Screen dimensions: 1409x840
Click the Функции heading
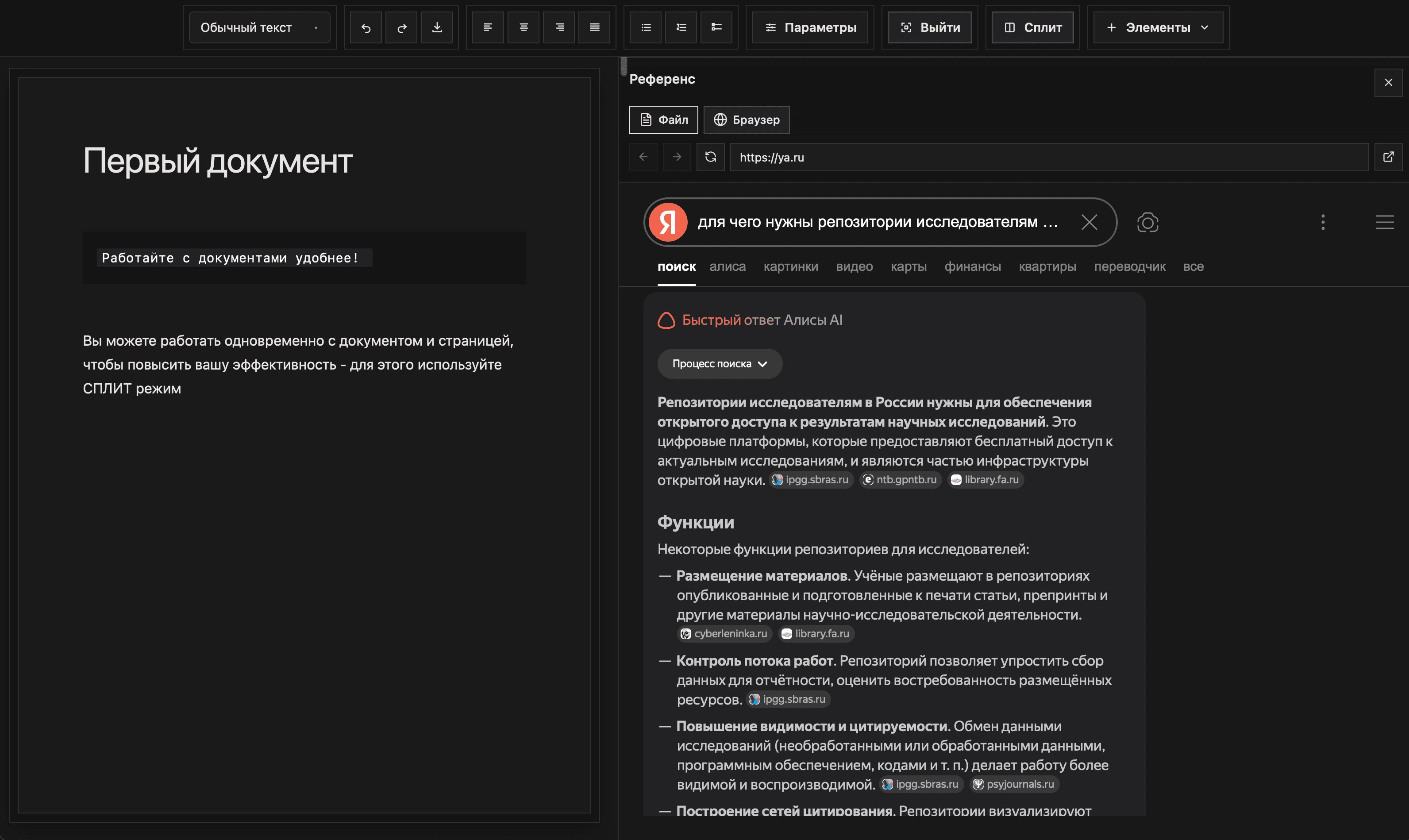(x=696, y=522)
